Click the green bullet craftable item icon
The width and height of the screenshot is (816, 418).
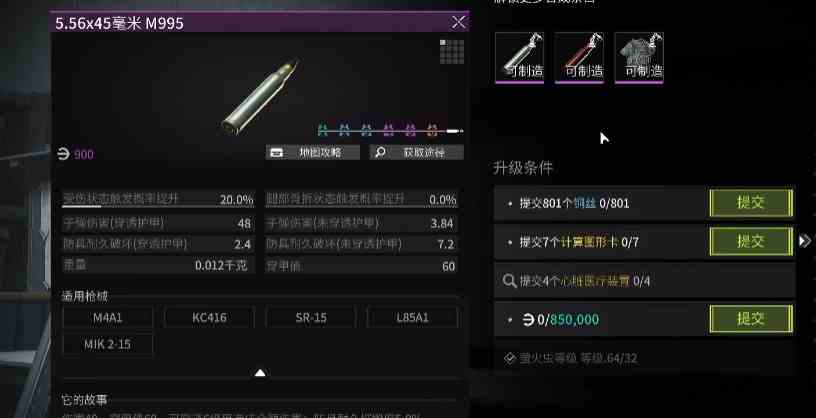point(519,57)
